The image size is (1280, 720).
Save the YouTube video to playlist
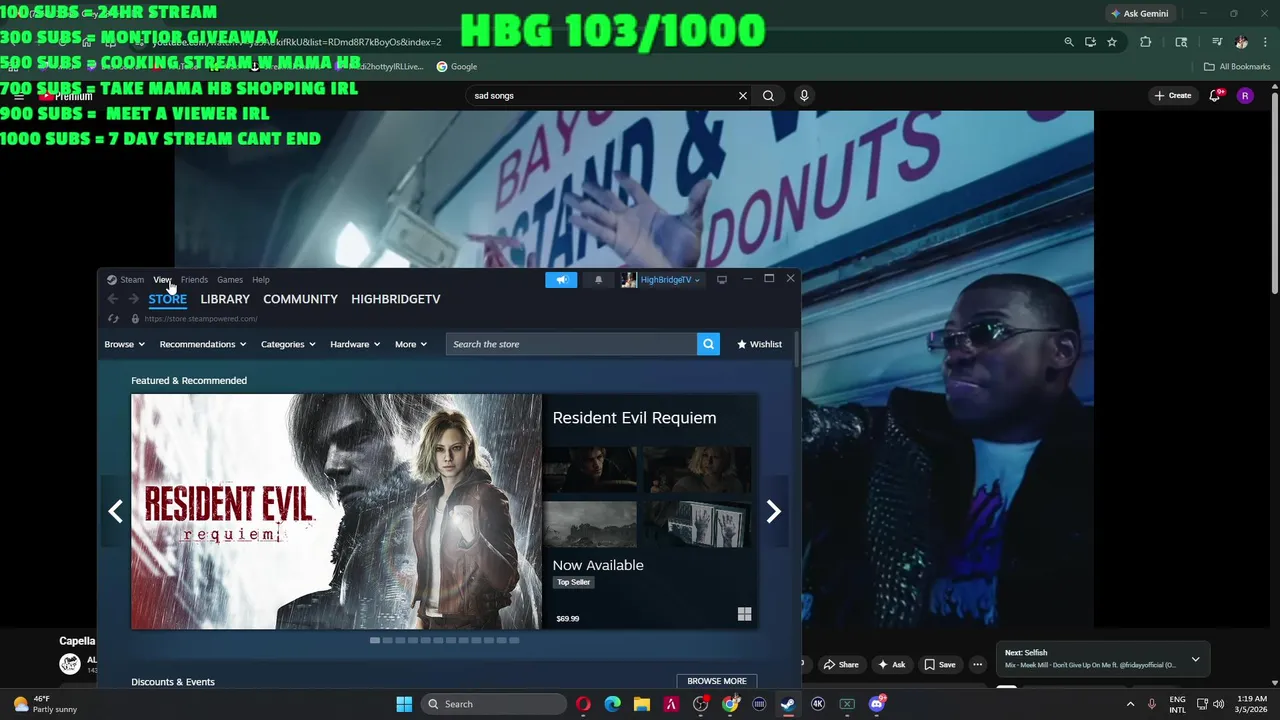coord(940,664)
